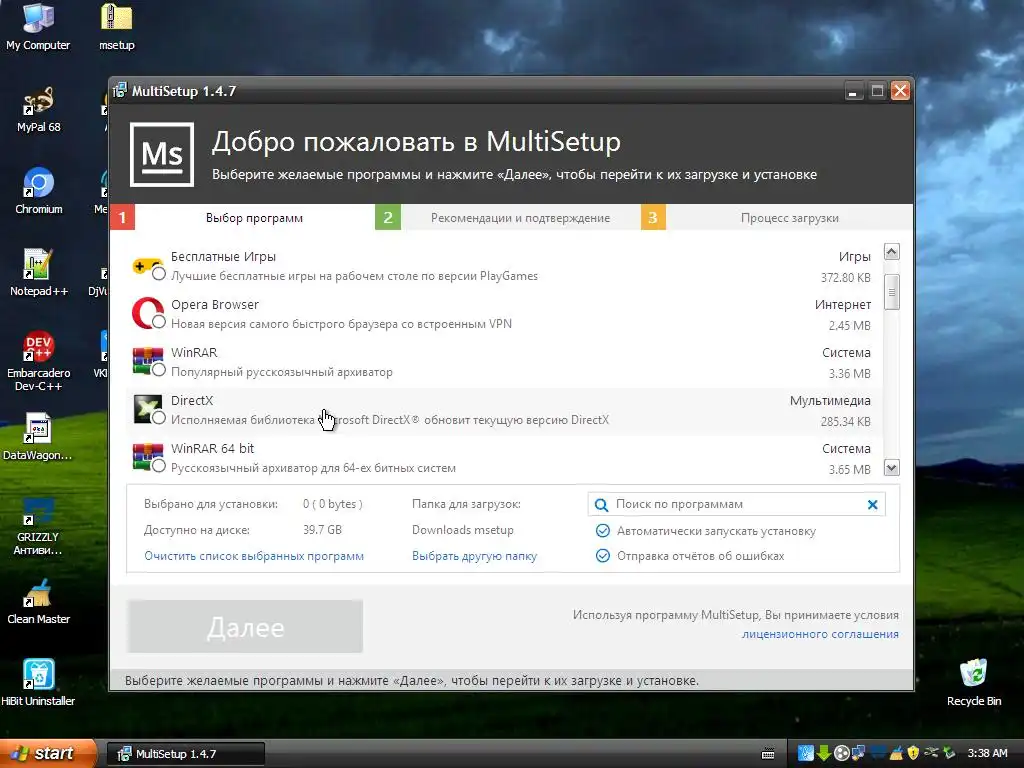This screenshot has width=1024, height=768.
Task: Clear the program search with X icon
Action: pos(872,504)
